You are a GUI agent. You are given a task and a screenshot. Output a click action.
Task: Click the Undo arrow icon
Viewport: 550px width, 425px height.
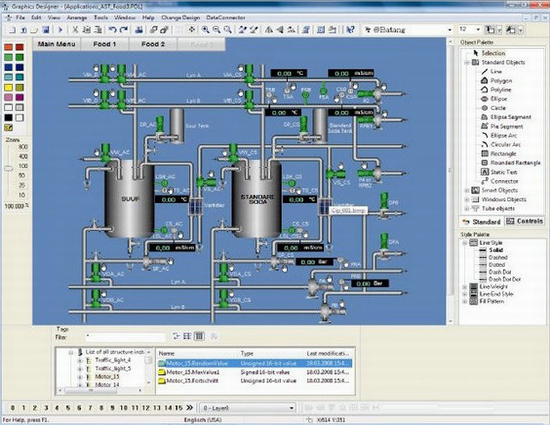coord(113,30)
